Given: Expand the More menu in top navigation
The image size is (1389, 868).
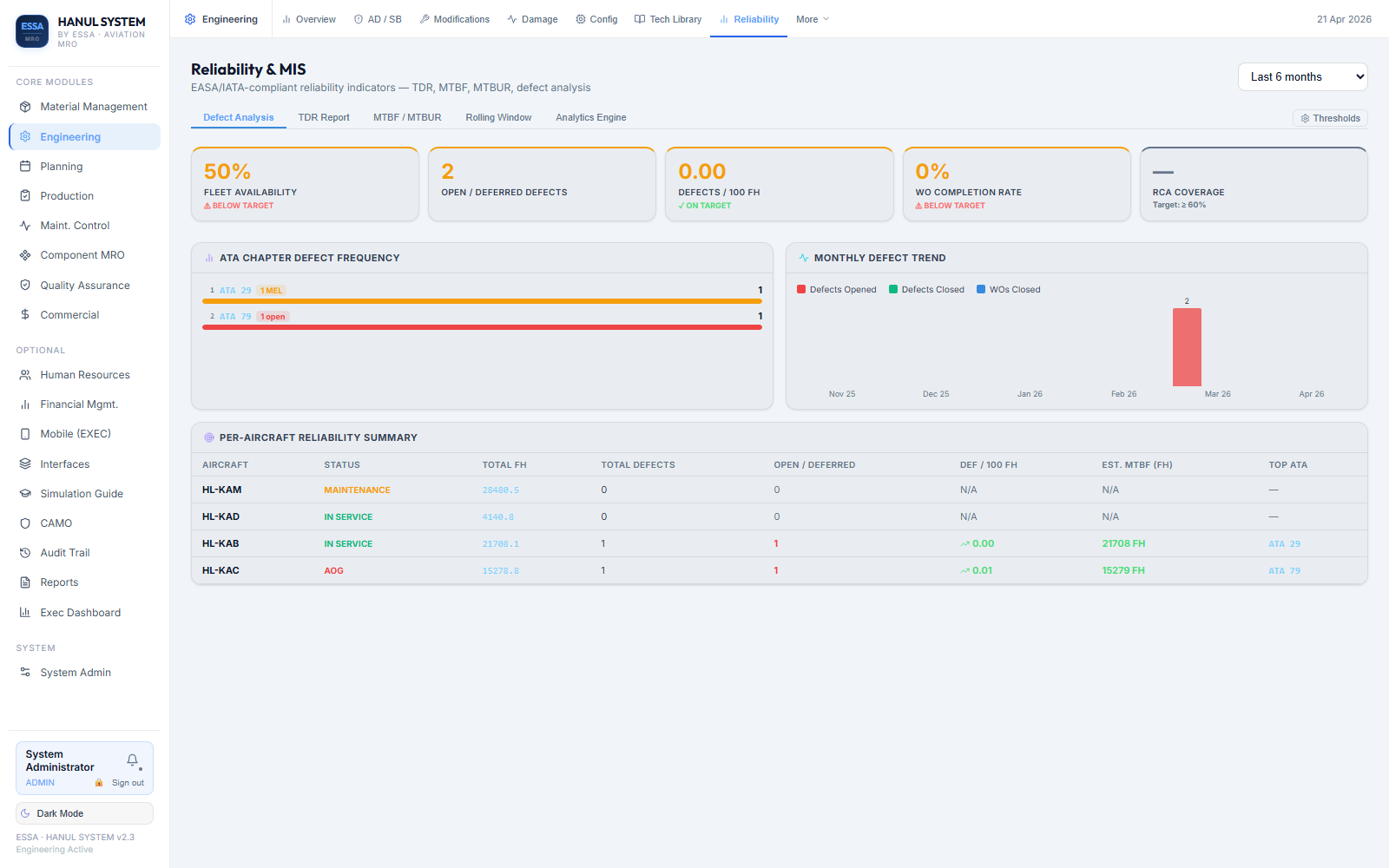Looking at the screenshot, I should (813, 19).
